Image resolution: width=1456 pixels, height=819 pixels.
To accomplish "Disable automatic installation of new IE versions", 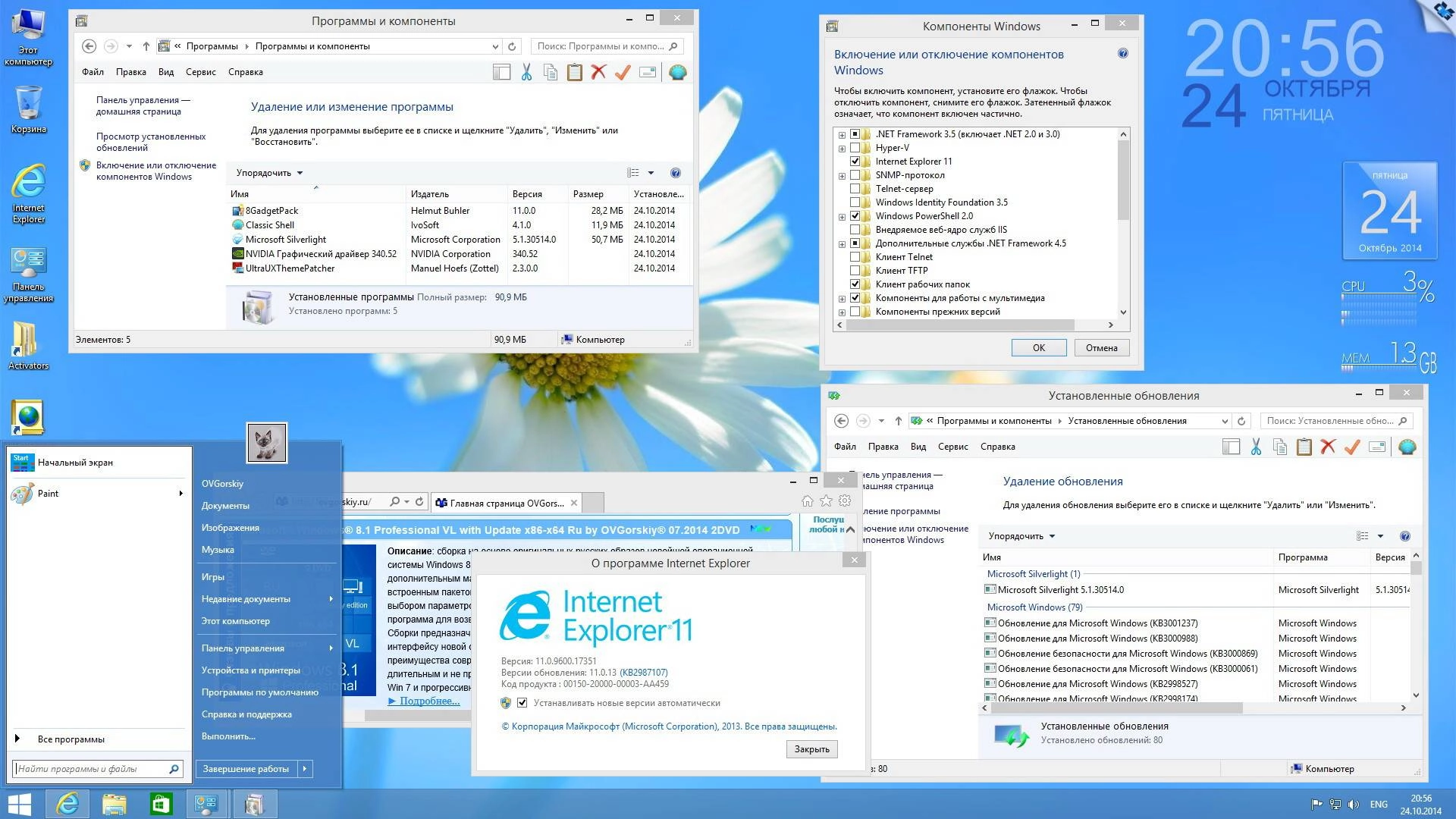I will coord(522,703).
